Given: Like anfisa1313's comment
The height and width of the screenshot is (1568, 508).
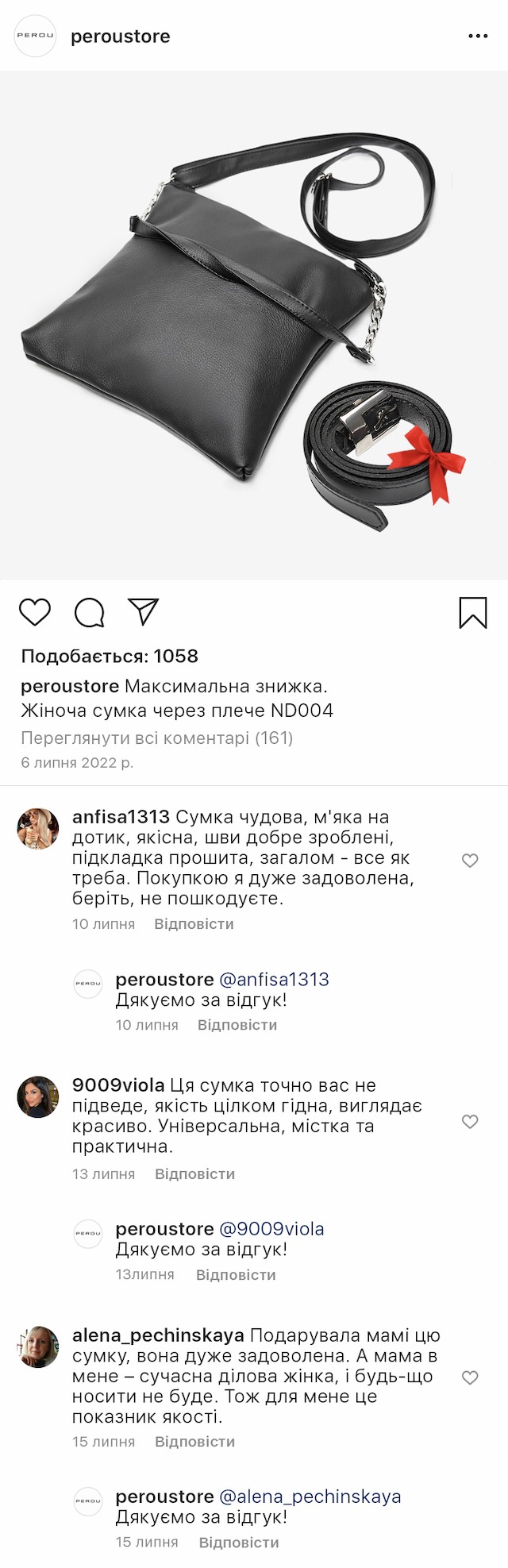Looking at the screenshot, I should [470, 860].
